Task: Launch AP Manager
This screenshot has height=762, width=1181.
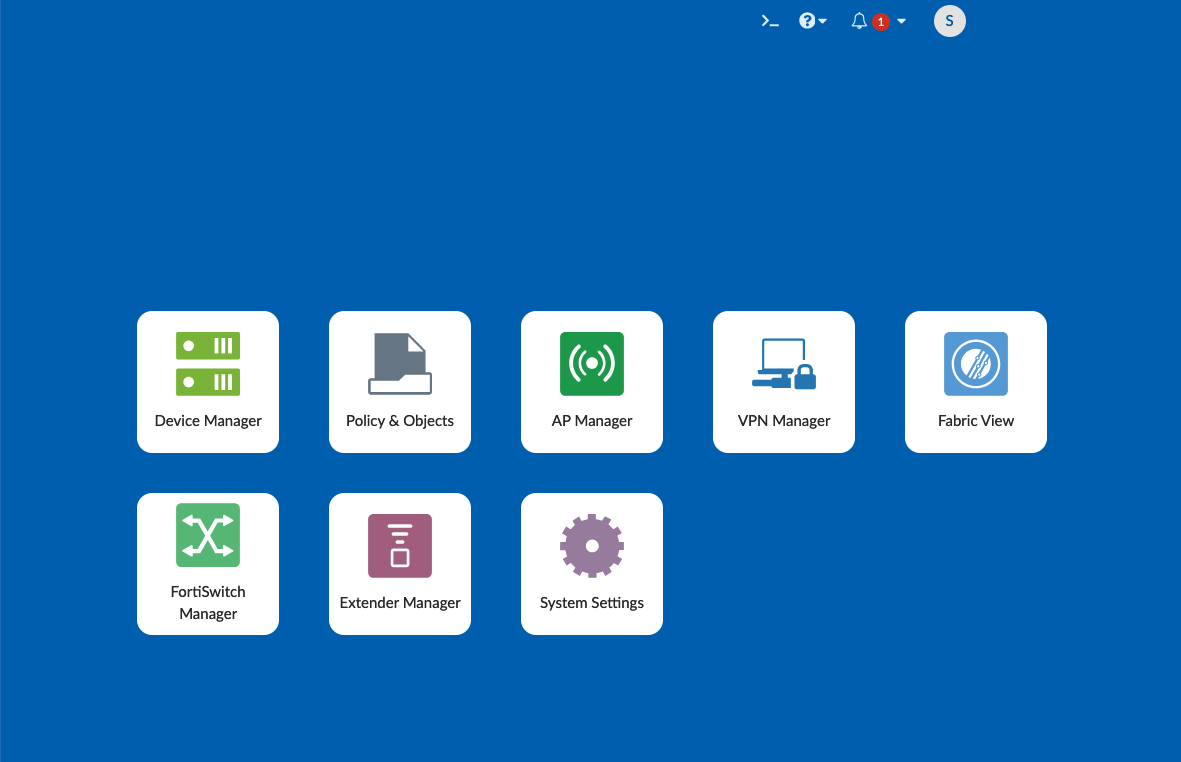Action: 592,382
